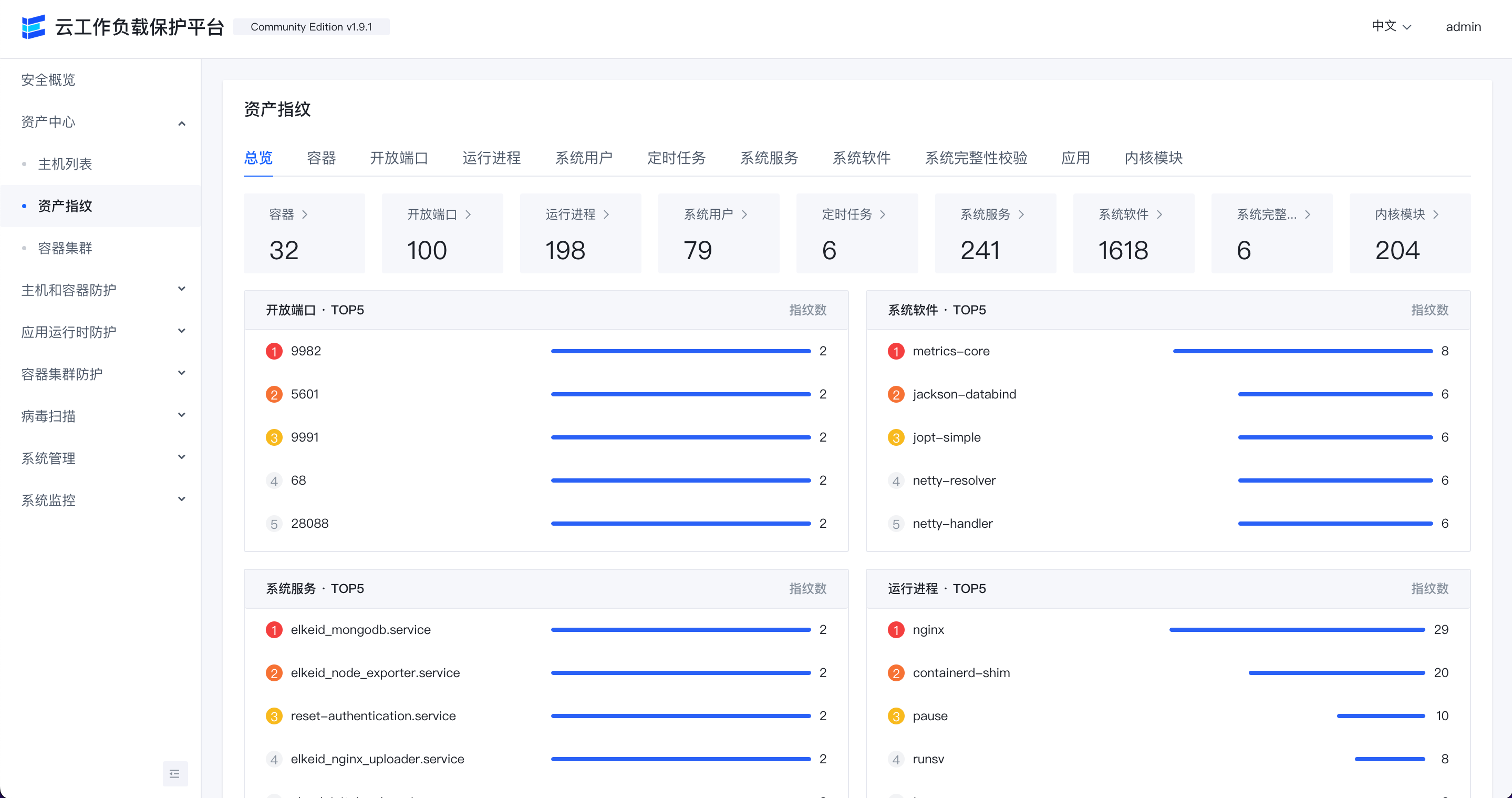1512x798 pixels.
Task: Click arrow icon on 内核模块 card
Action: pyautogui.click(x=1436, y=215)
